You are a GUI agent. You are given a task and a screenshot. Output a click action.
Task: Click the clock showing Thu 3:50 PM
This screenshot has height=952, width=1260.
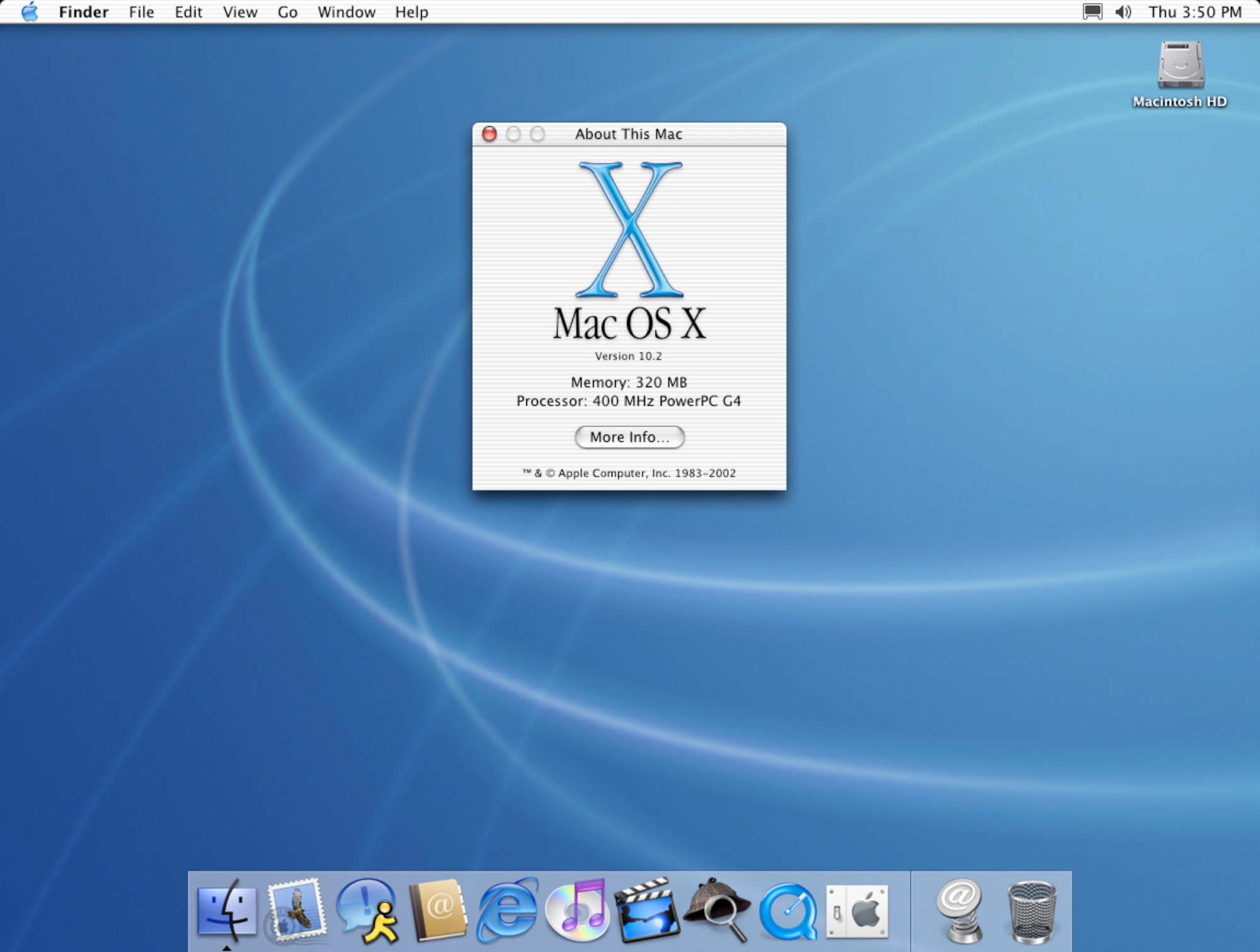point(1196,11)
